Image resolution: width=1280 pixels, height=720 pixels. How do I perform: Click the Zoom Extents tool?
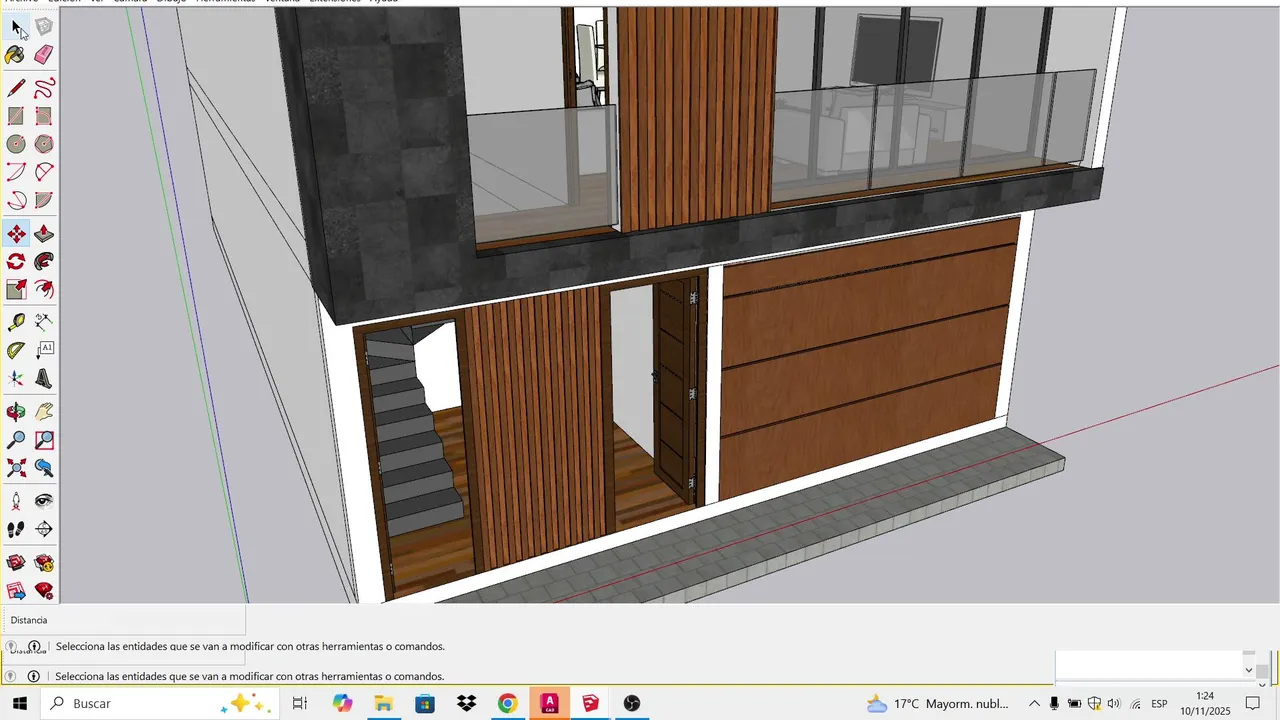17,468
